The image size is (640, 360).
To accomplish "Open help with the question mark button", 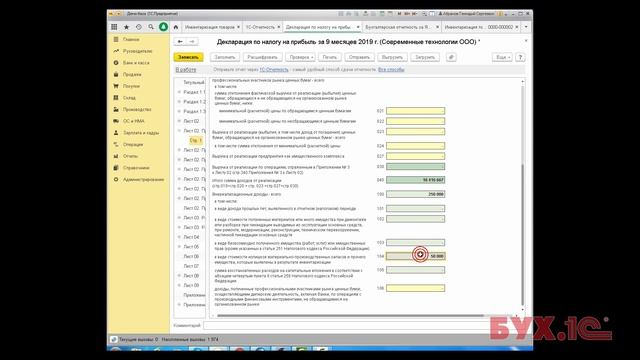I will point(520,57).
